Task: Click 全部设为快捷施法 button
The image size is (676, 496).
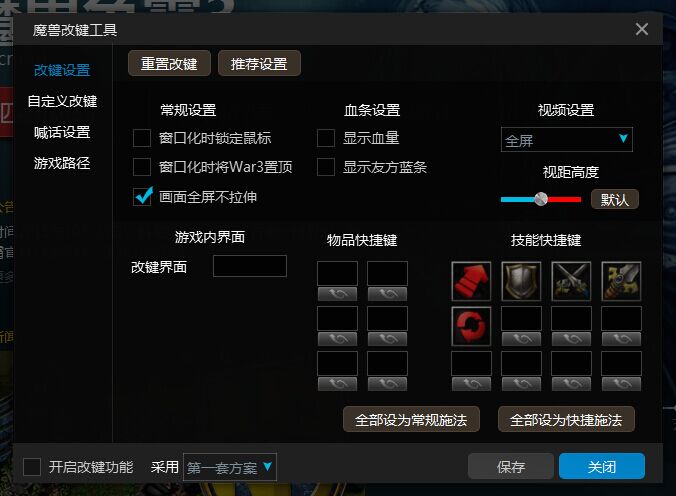Action: [566, 419]
